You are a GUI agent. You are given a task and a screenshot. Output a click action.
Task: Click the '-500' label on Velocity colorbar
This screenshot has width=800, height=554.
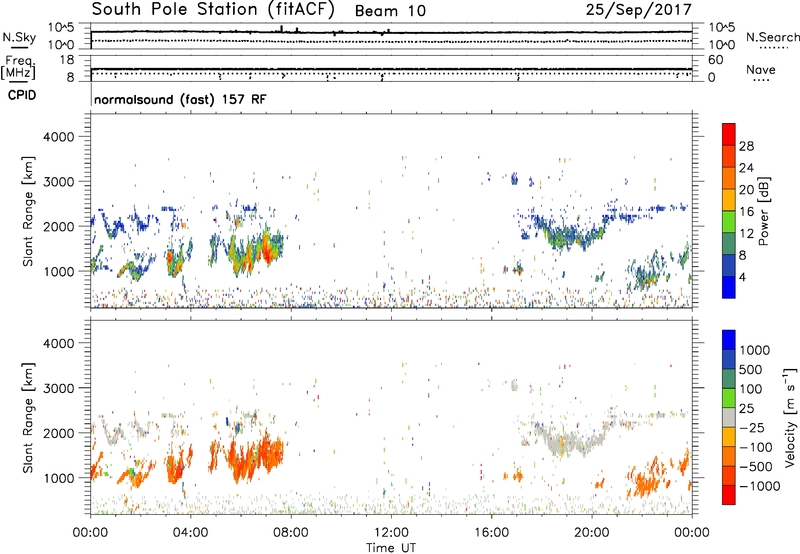click(x=755, y=467)
